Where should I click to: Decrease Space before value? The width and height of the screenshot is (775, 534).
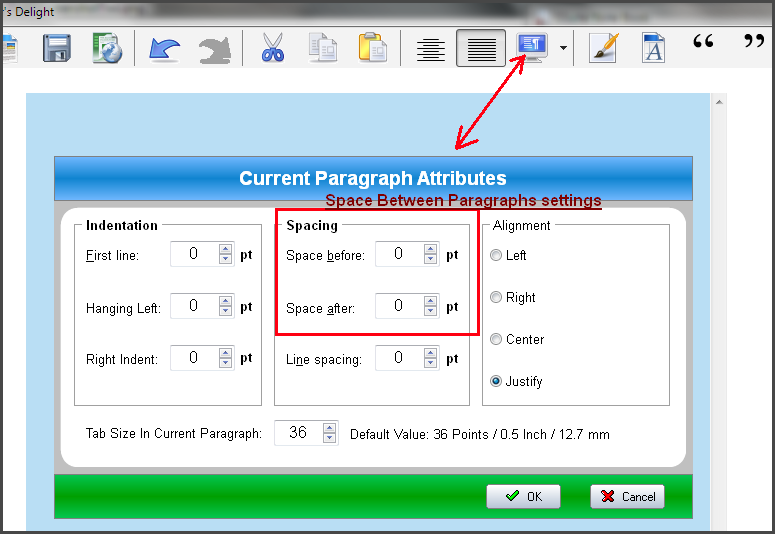point(431,259)
